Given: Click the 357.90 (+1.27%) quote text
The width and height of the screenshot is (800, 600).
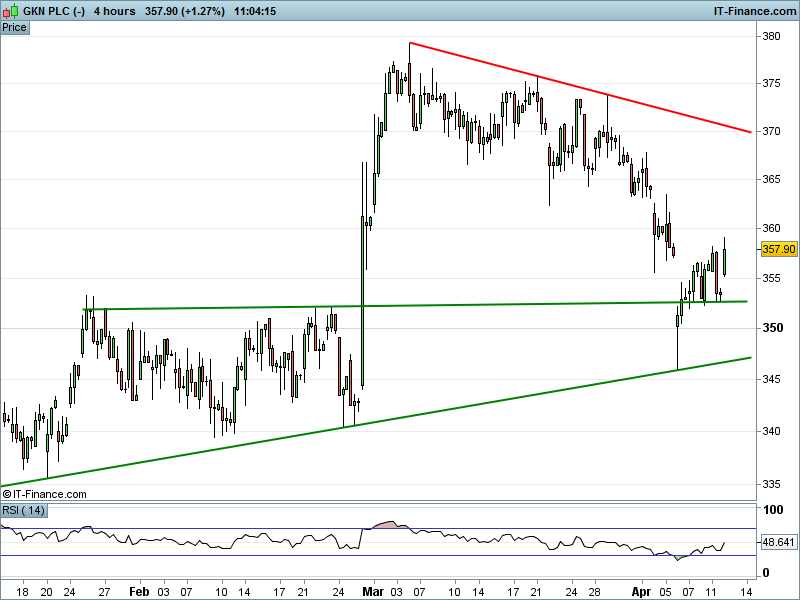Looking at the screenshot, I should 185,11.
